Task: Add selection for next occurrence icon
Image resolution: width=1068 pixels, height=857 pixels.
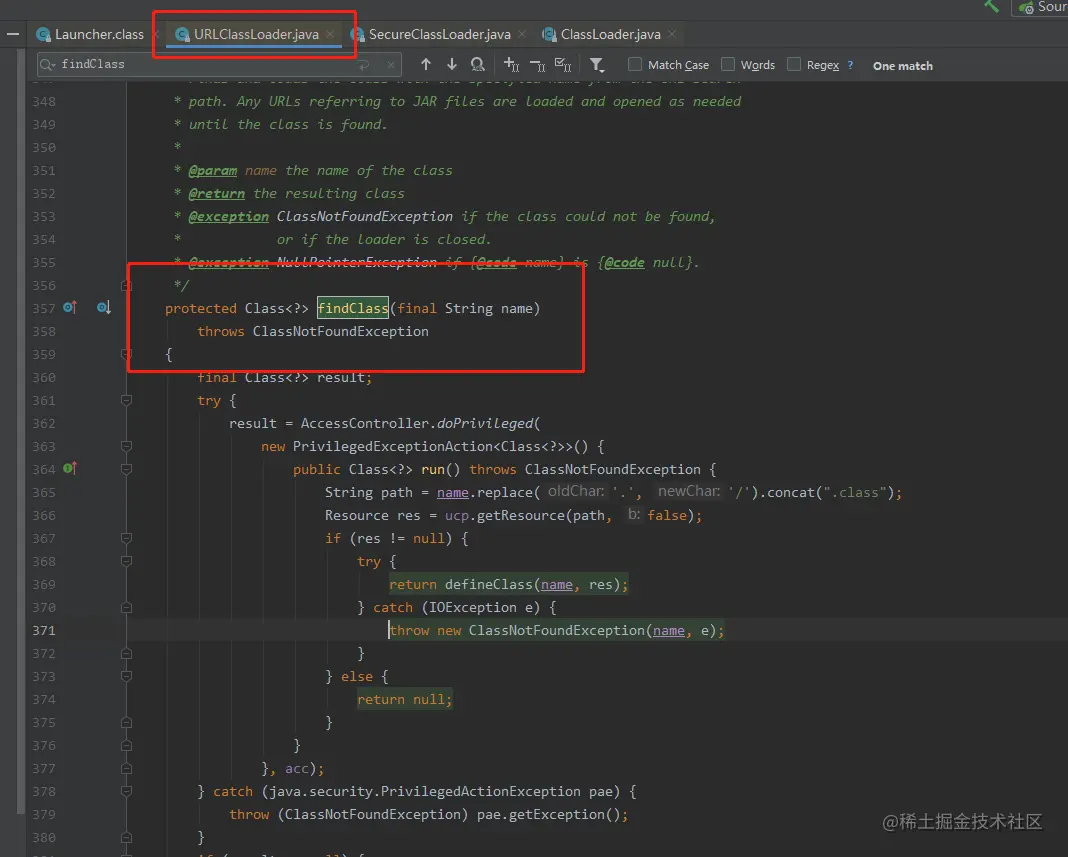Action: coord(511,64)
